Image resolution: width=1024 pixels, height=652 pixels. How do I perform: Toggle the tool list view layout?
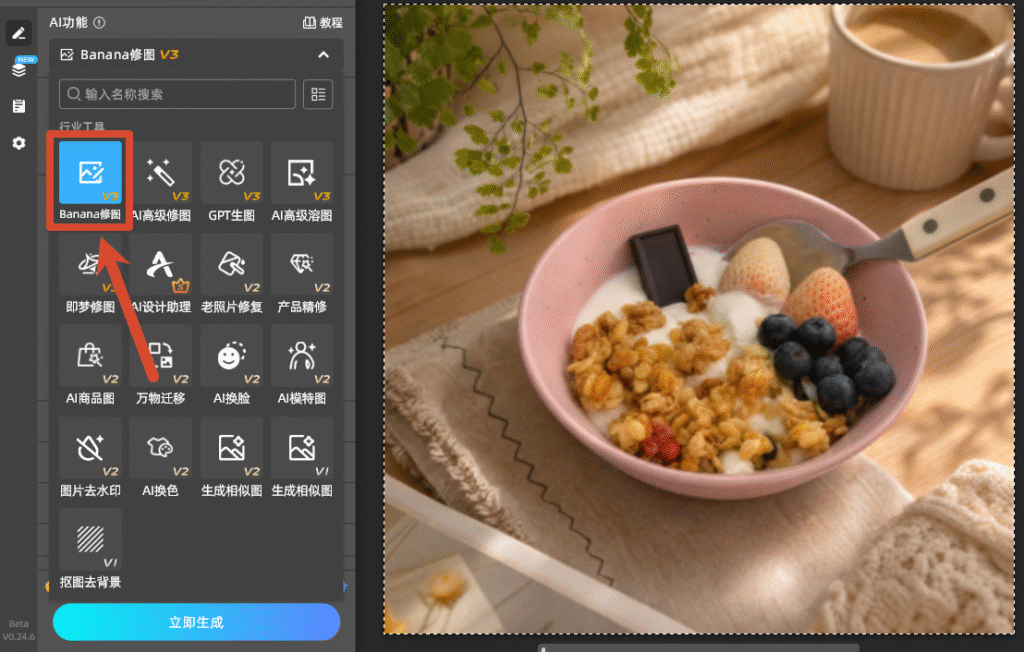(318, 94)
